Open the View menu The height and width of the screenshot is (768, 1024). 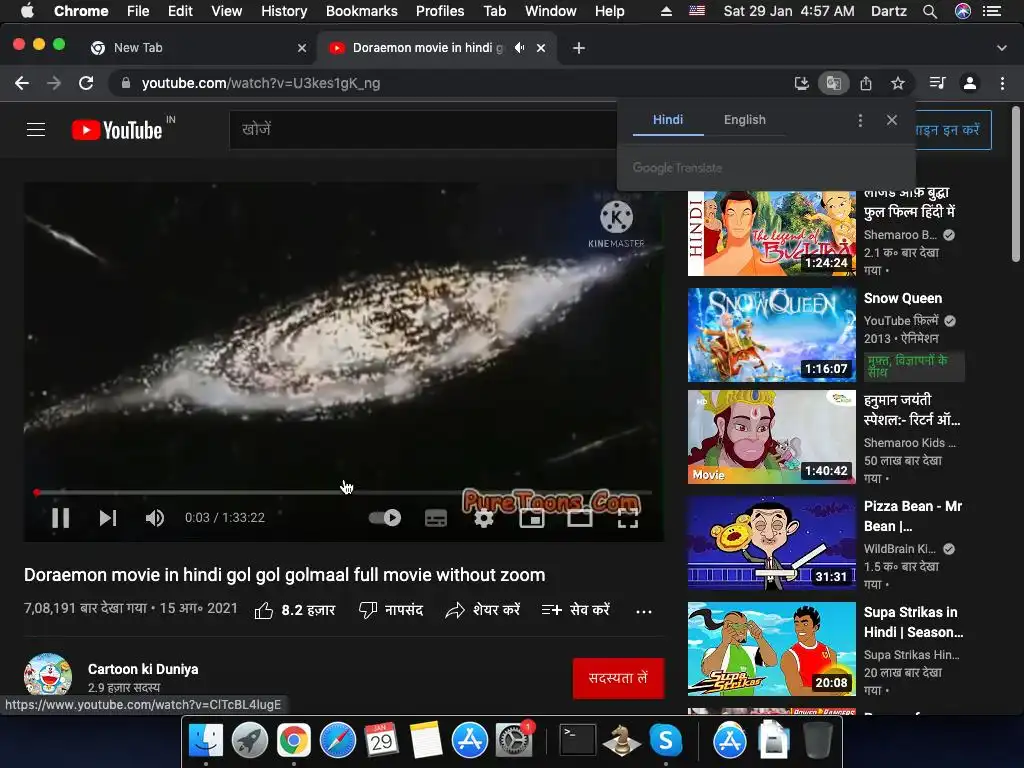tap(226, 11)
